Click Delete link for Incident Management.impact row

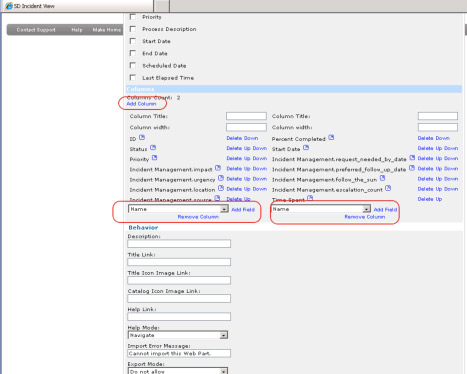coord(234,169)
